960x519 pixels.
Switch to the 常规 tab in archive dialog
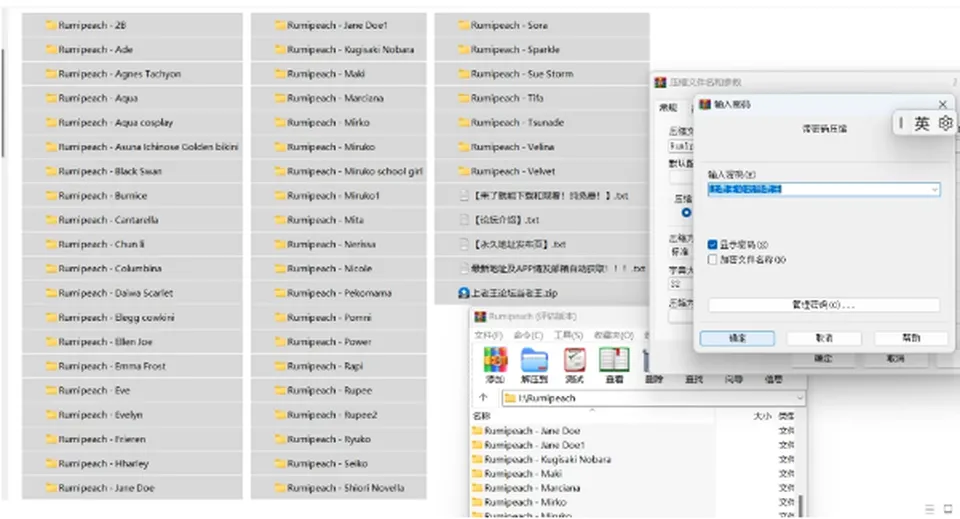[668, 108]
